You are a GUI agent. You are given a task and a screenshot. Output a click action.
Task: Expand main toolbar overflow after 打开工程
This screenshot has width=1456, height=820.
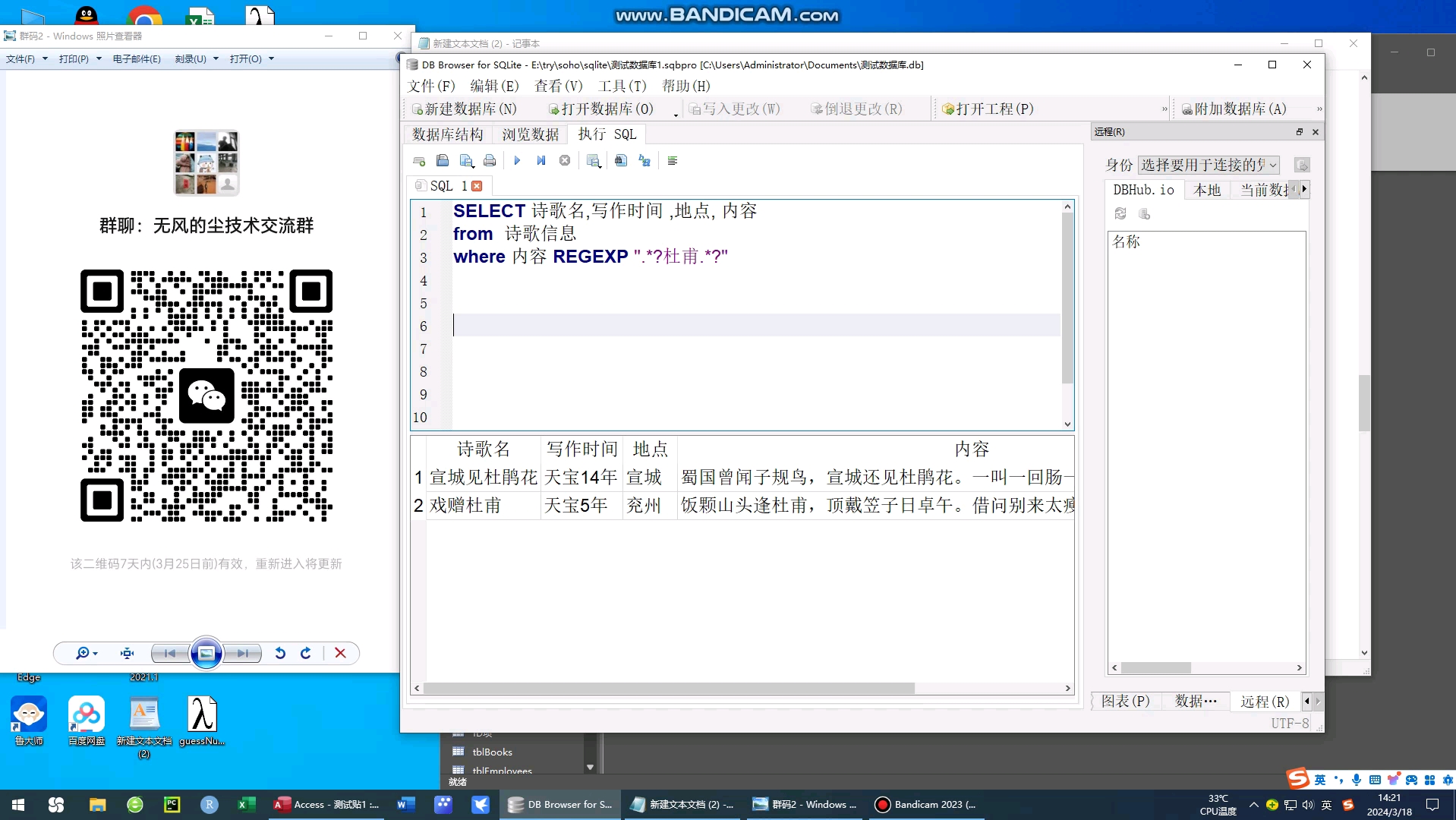[x=1164, y=109]
